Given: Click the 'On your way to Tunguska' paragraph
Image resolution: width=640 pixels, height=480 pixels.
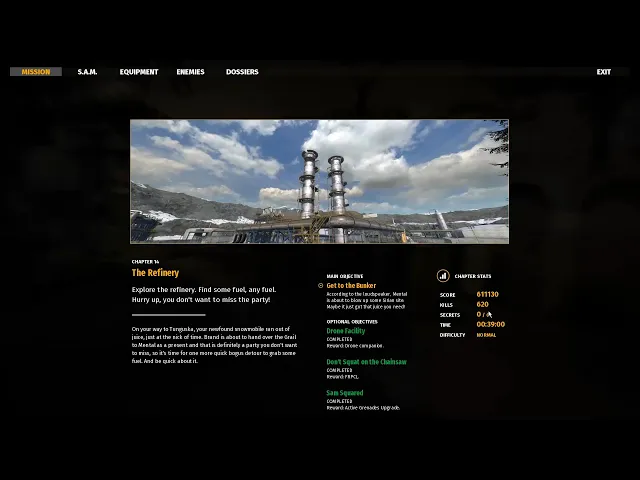Looking at the screenshot, I should tap(214, 345).
